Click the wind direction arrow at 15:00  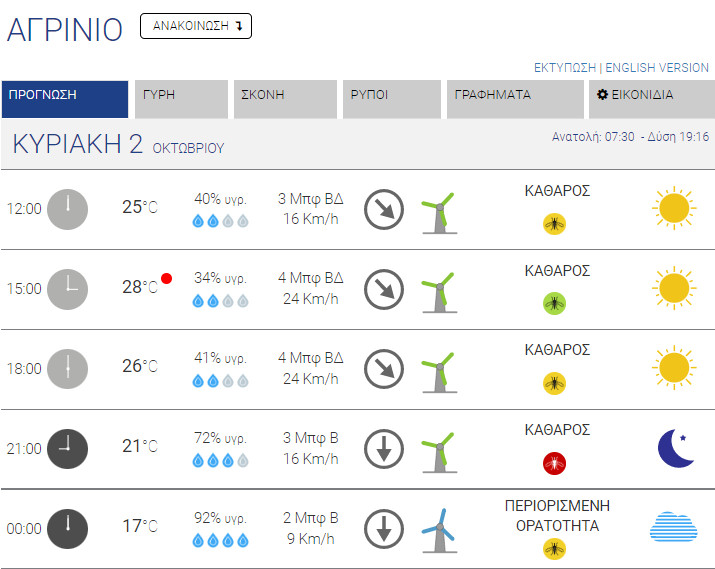383,289
